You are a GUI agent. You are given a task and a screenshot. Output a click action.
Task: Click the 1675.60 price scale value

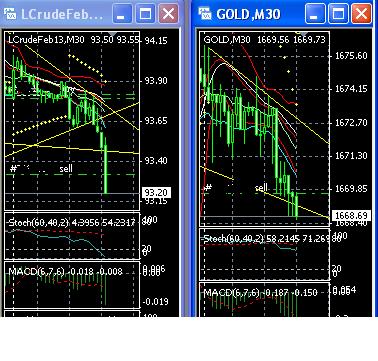tap(351, 55)
